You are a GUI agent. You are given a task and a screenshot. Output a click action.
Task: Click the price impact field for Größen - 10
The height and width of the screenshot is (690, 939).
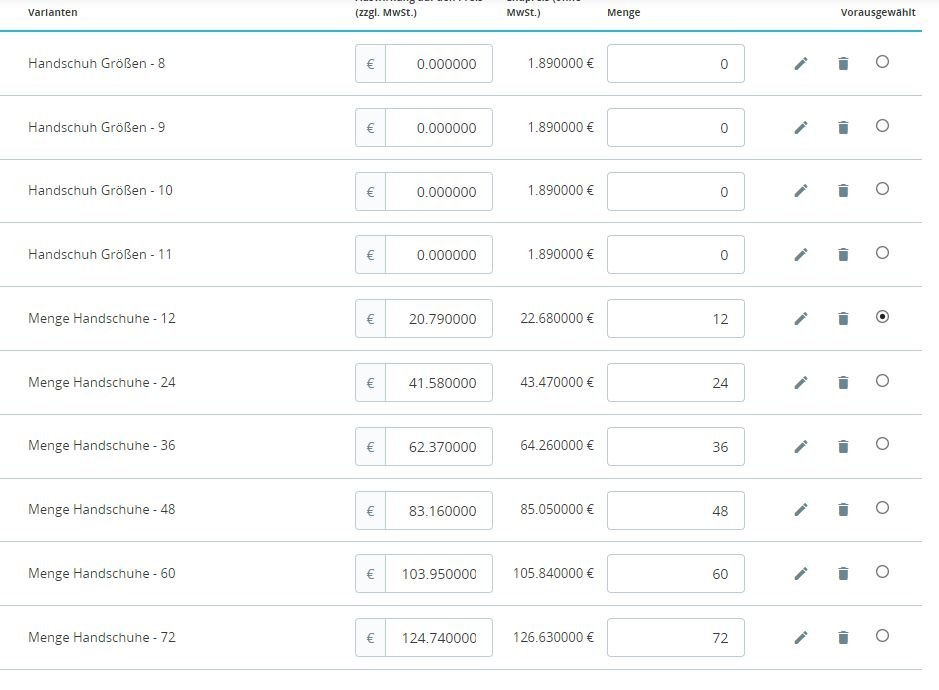438,192
